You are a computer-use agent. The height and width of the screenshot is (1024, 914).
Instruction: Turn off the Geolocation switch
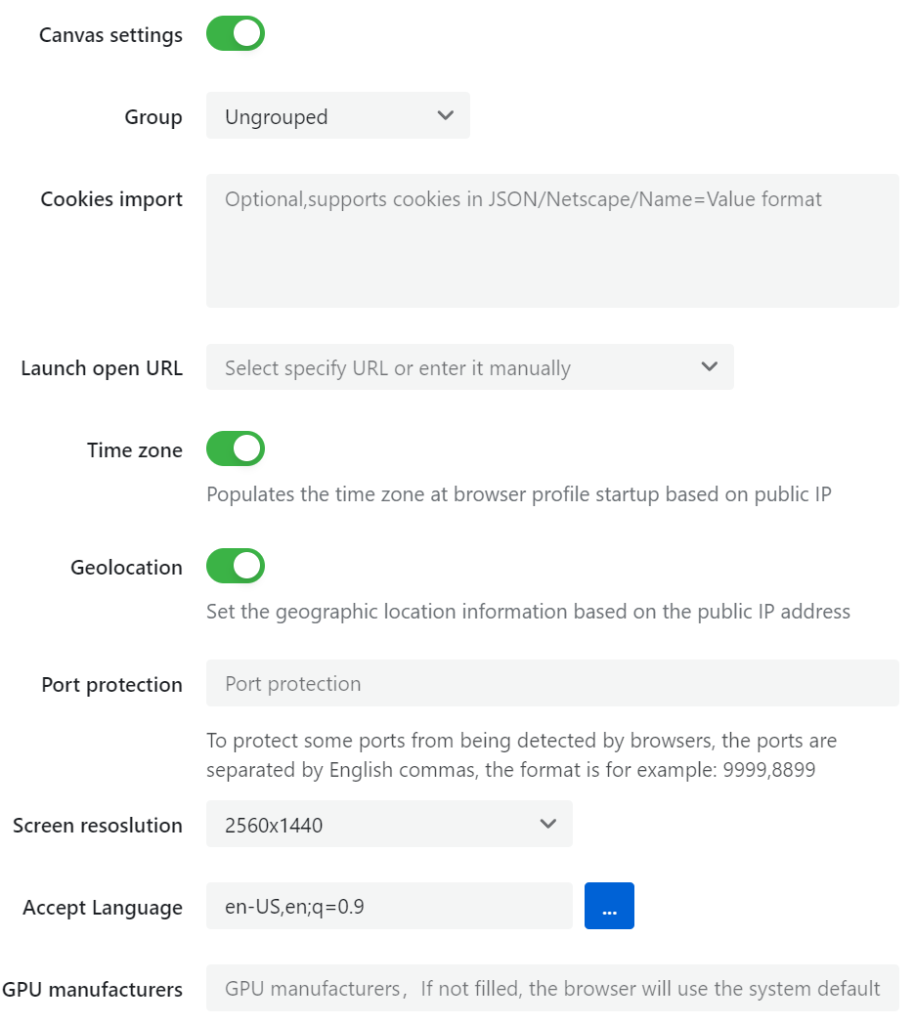tap(235, 566)
